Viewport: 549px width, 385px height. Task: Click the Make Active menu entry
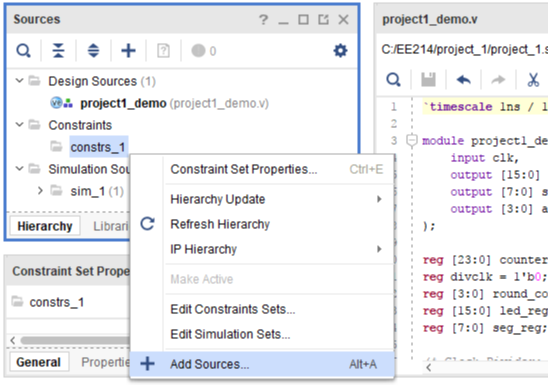pyautogui.click(x=262, y=279)
